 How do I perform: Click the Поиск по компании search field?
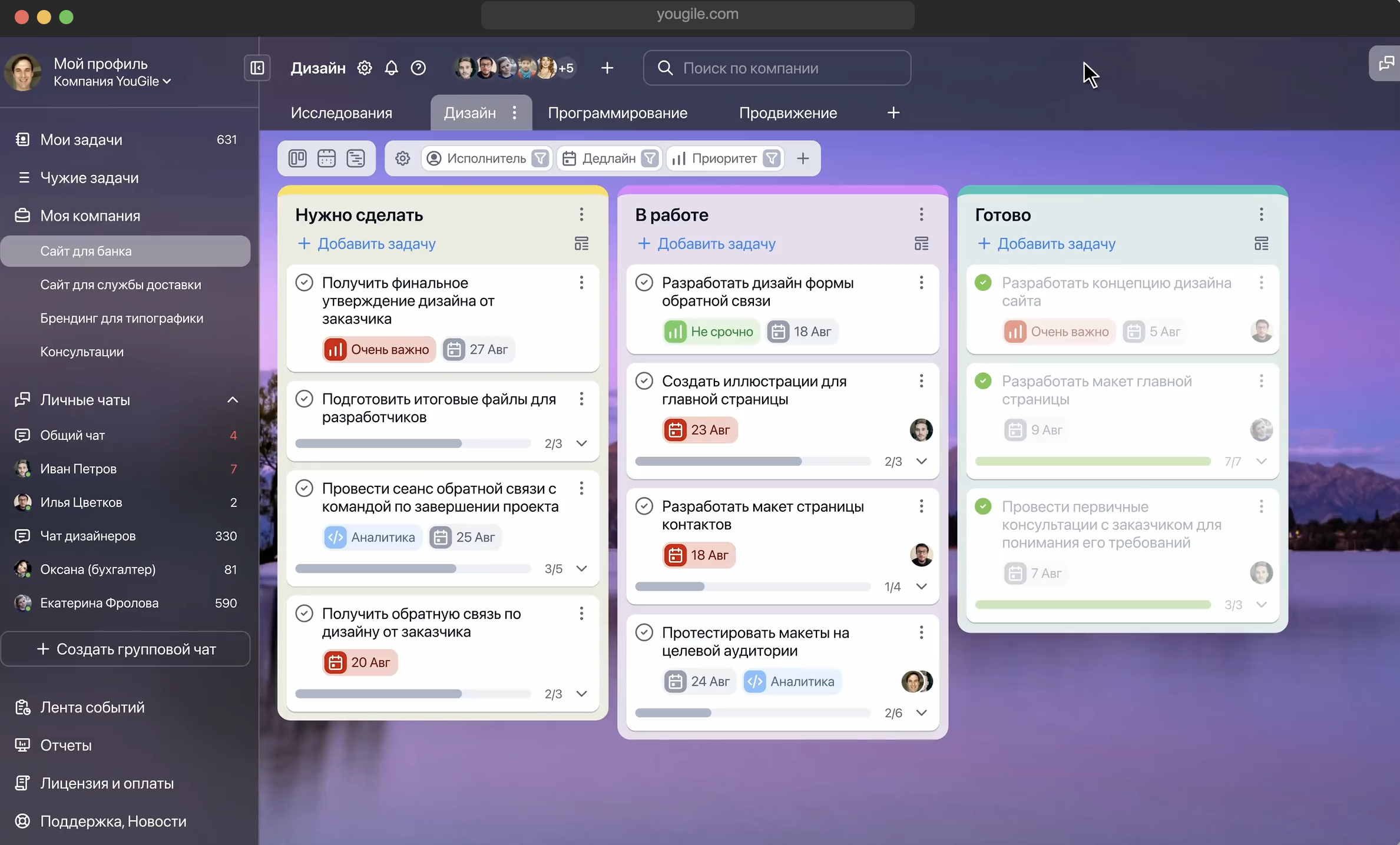click(x=777, y=68)
